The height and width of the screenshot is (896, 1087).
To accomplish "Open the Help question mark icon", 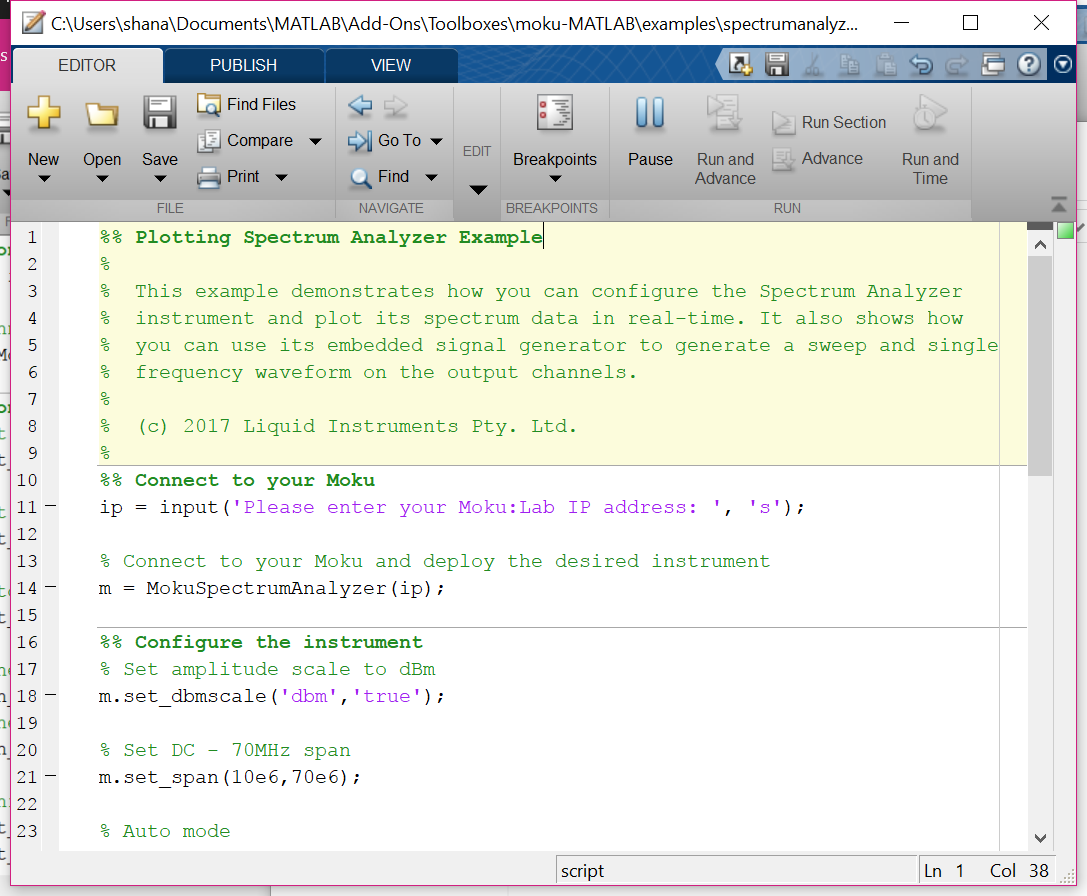I will tap(1029, 64).
